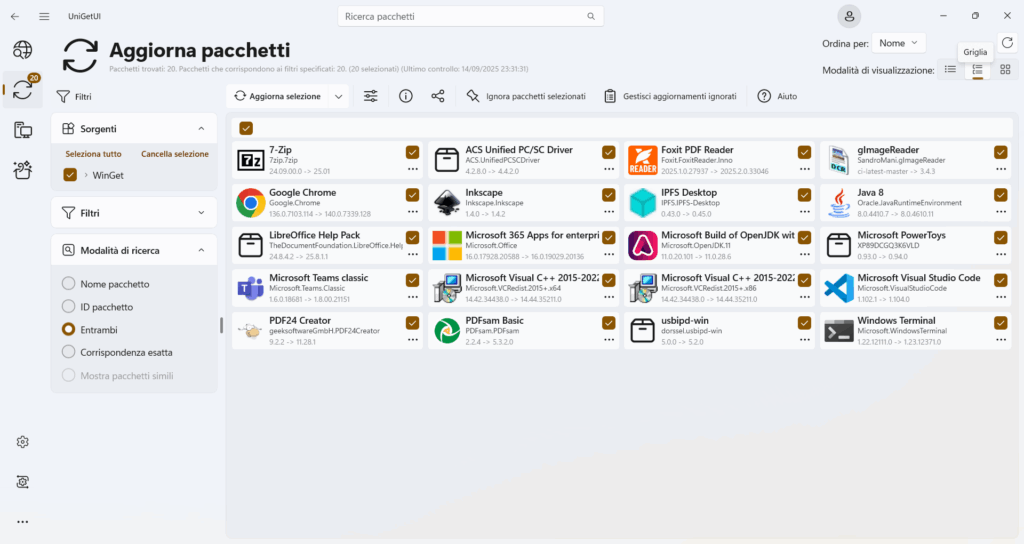Image resolution: width=1024 pixels, height=544 pixels.
Task: Click Ignora pacchetti selezionati
Action: [526, 97]
